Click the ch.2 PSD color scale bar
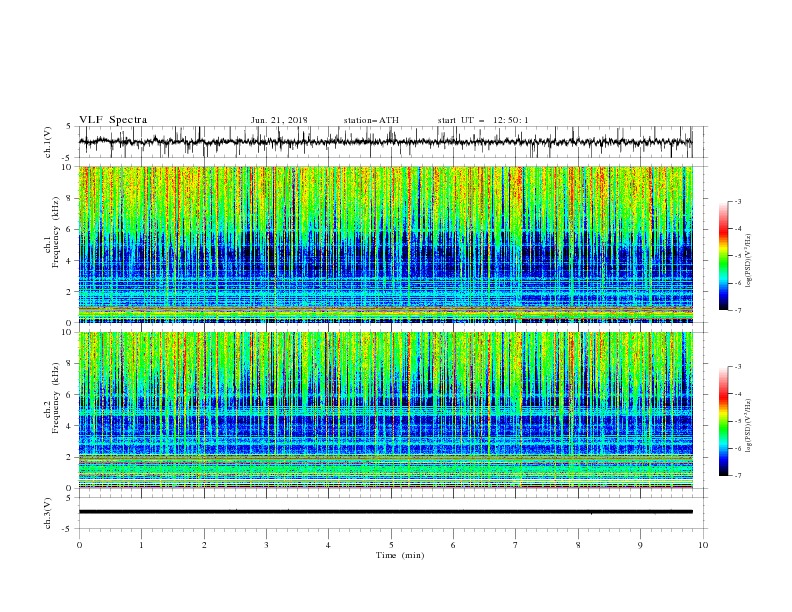The width and height of the screenshot is (792, 612). [x=723, y=421]
